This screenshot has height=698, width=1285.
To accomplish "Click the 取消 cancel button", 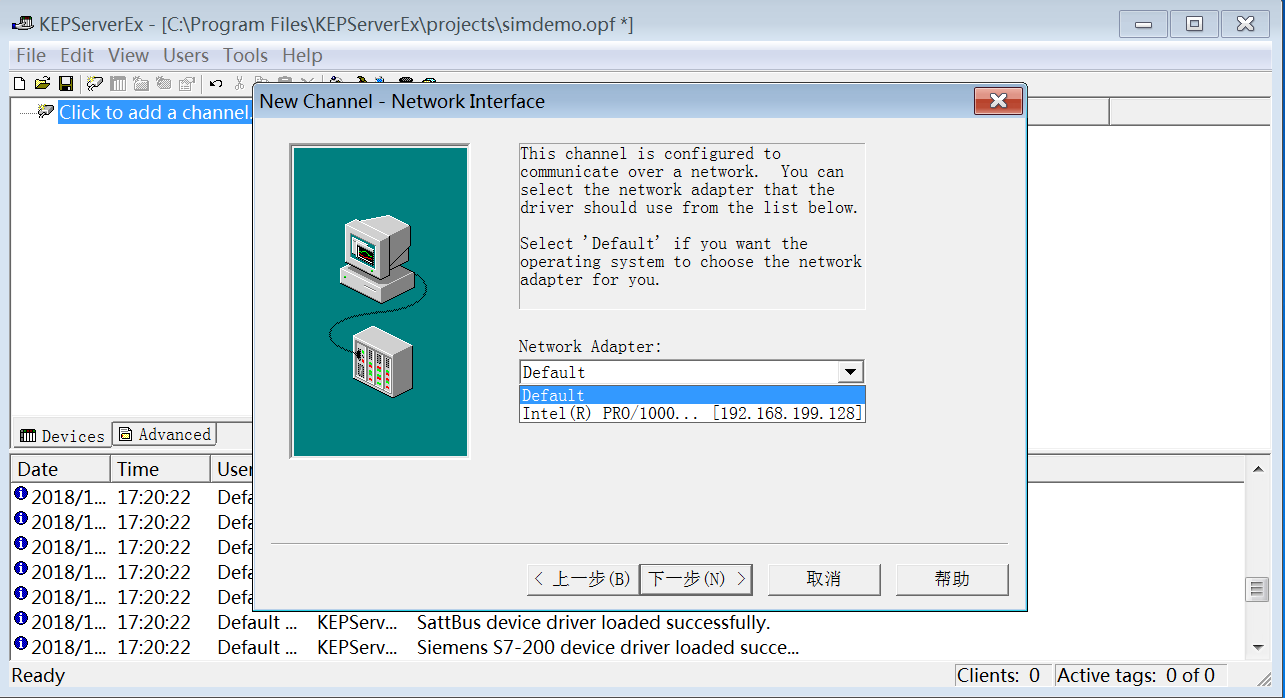I will coord(824,579).
